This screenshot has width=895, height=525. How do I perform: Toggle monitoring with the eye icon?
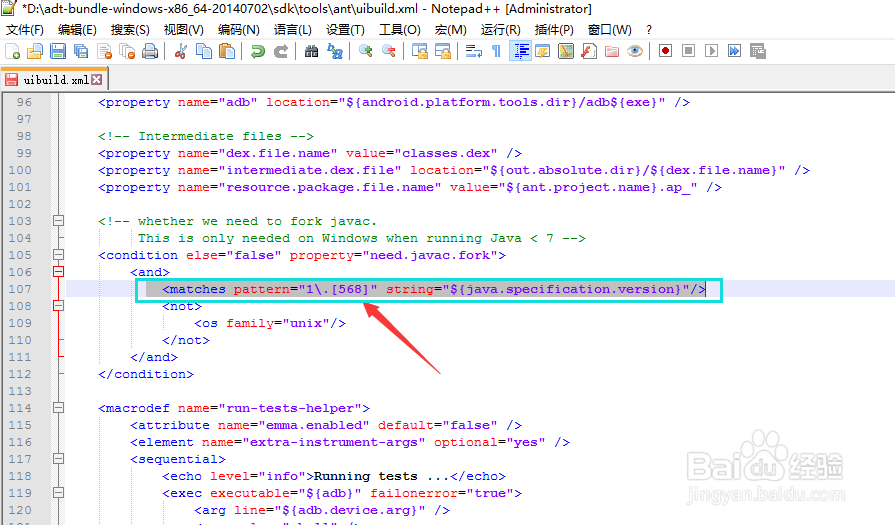coord(635,51)
